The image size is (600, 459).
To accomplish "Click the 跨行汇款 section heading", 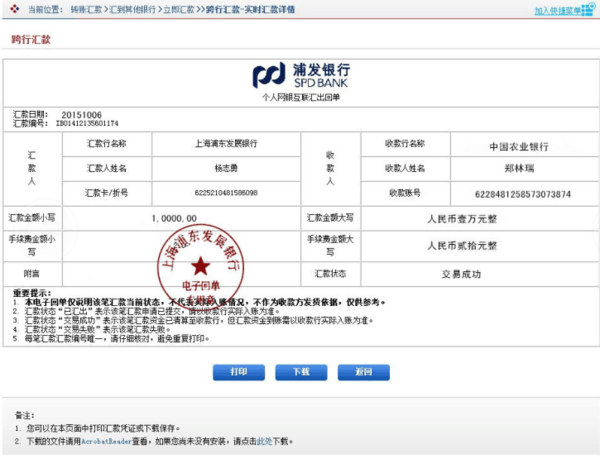I will [x=31, y=39].
